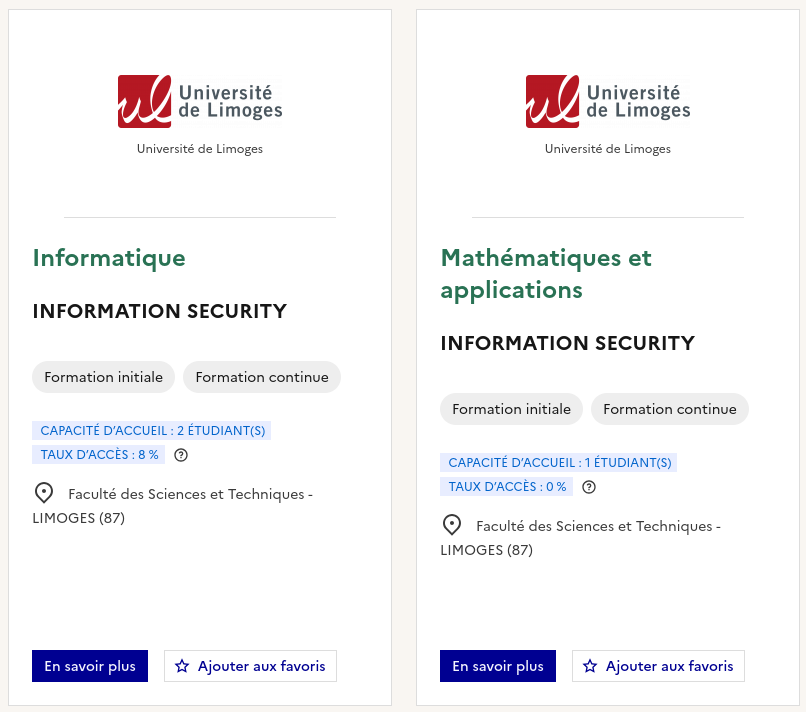Open En savoir plus for Informatique
The height and width of the screenshot is (712, 806).
[x=90, y=666]
